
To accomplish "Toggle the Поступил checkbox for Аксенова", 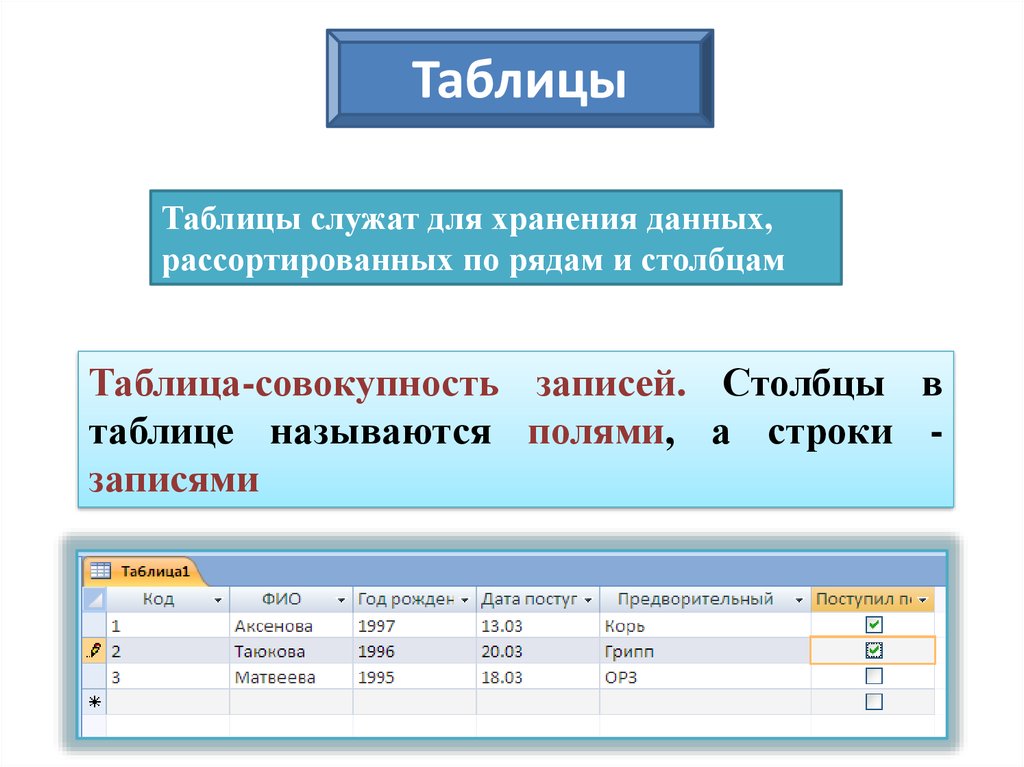I will 874,625.
